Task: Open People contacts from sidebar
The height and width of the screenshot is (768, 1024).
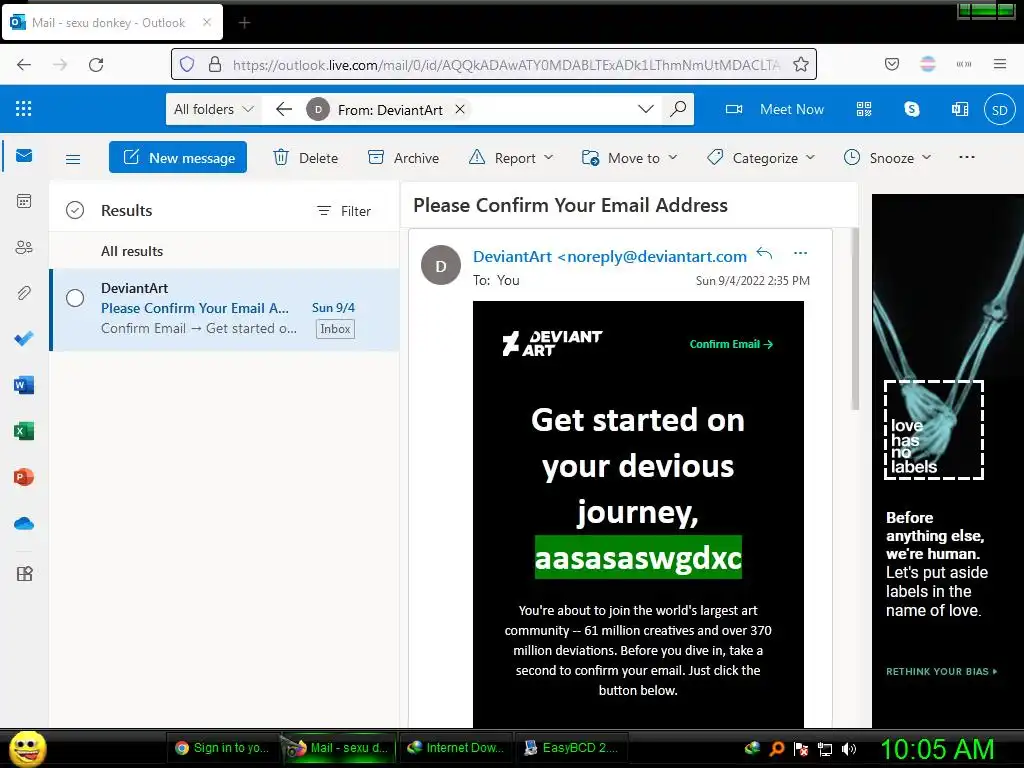Action: pyautogui.click(x=24, y=248)
